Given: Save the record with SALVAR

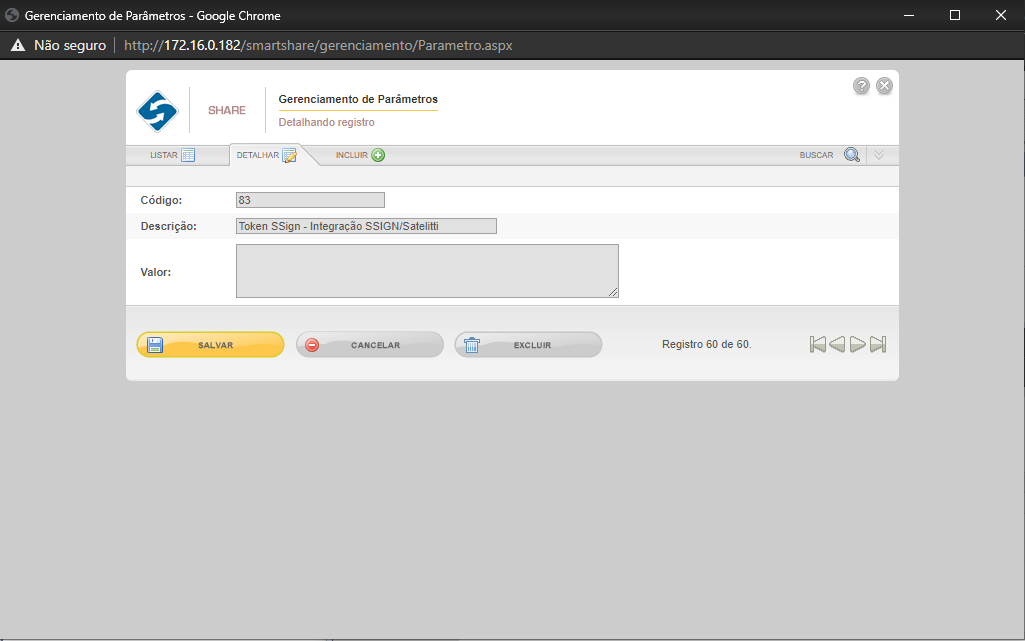Looking at the screenshot, I should [210, 344].
